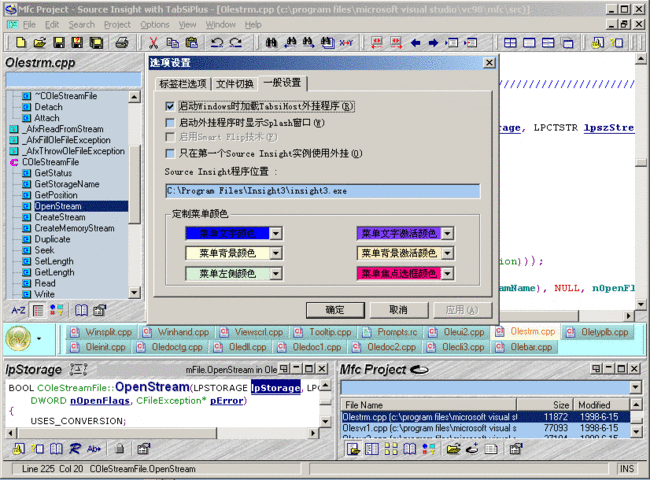Click the Copy toolbar icon

click(x=172, y=42)
